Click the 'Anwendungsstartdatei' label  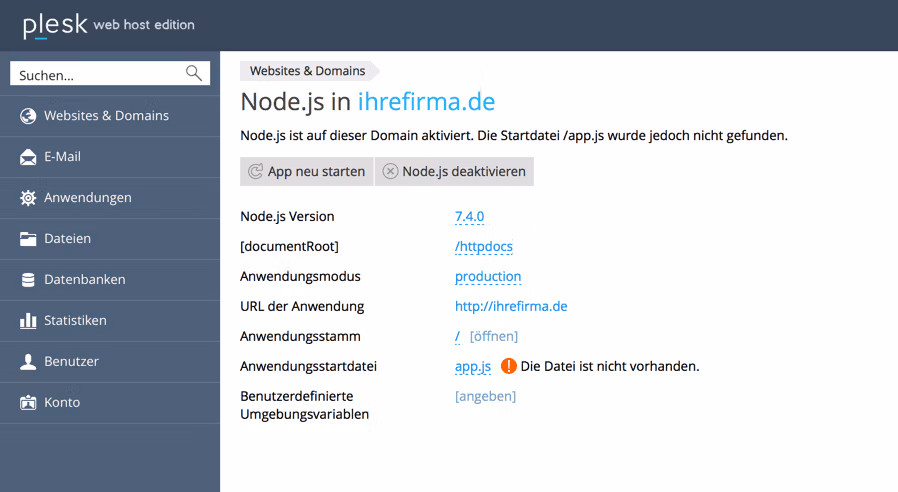pyautogui.click(x=308, y=366)
